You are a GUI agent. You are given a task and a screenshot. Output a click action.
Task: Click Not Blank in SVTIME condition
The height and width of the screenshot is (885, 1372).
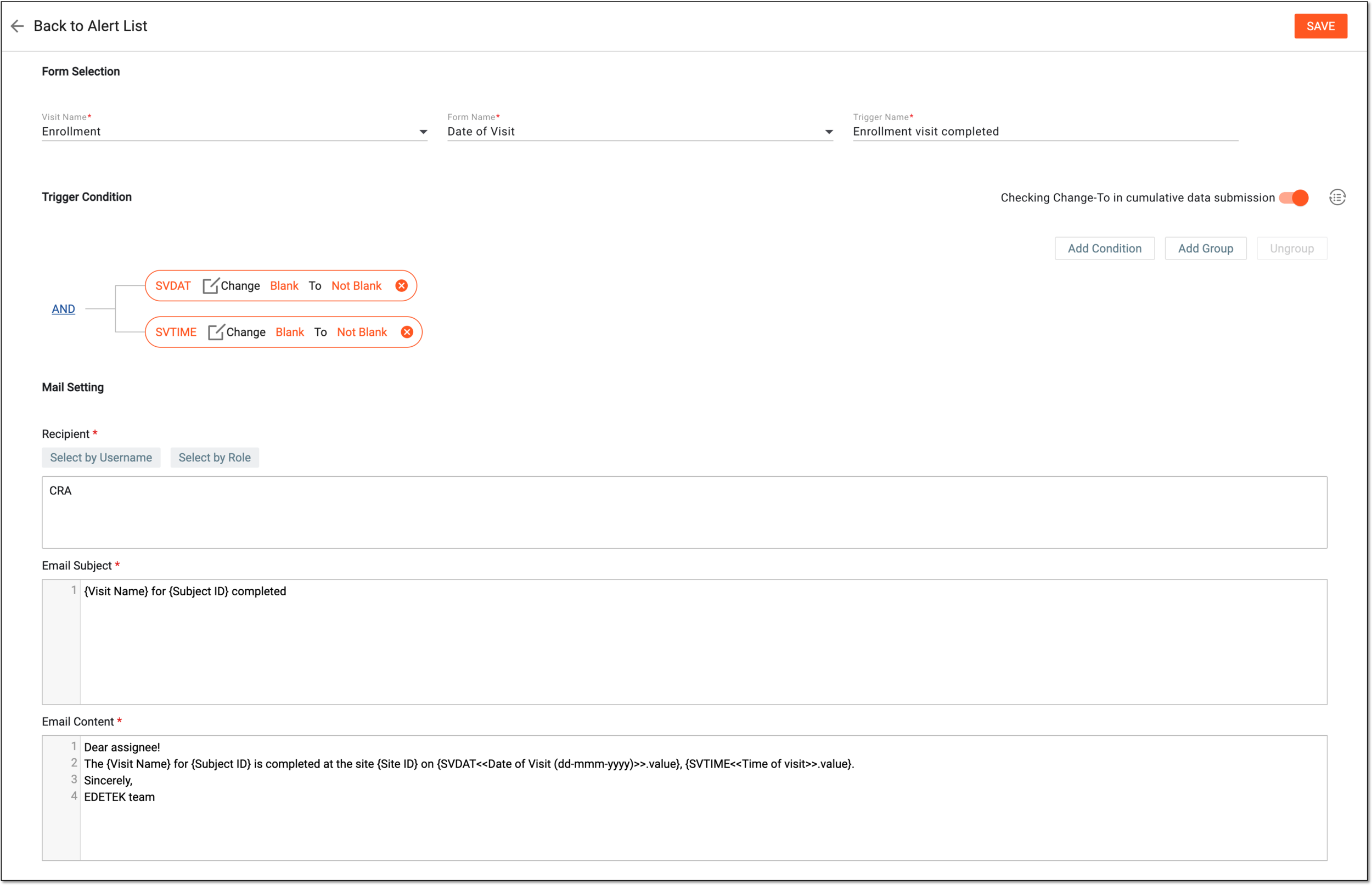pos(362,332)
